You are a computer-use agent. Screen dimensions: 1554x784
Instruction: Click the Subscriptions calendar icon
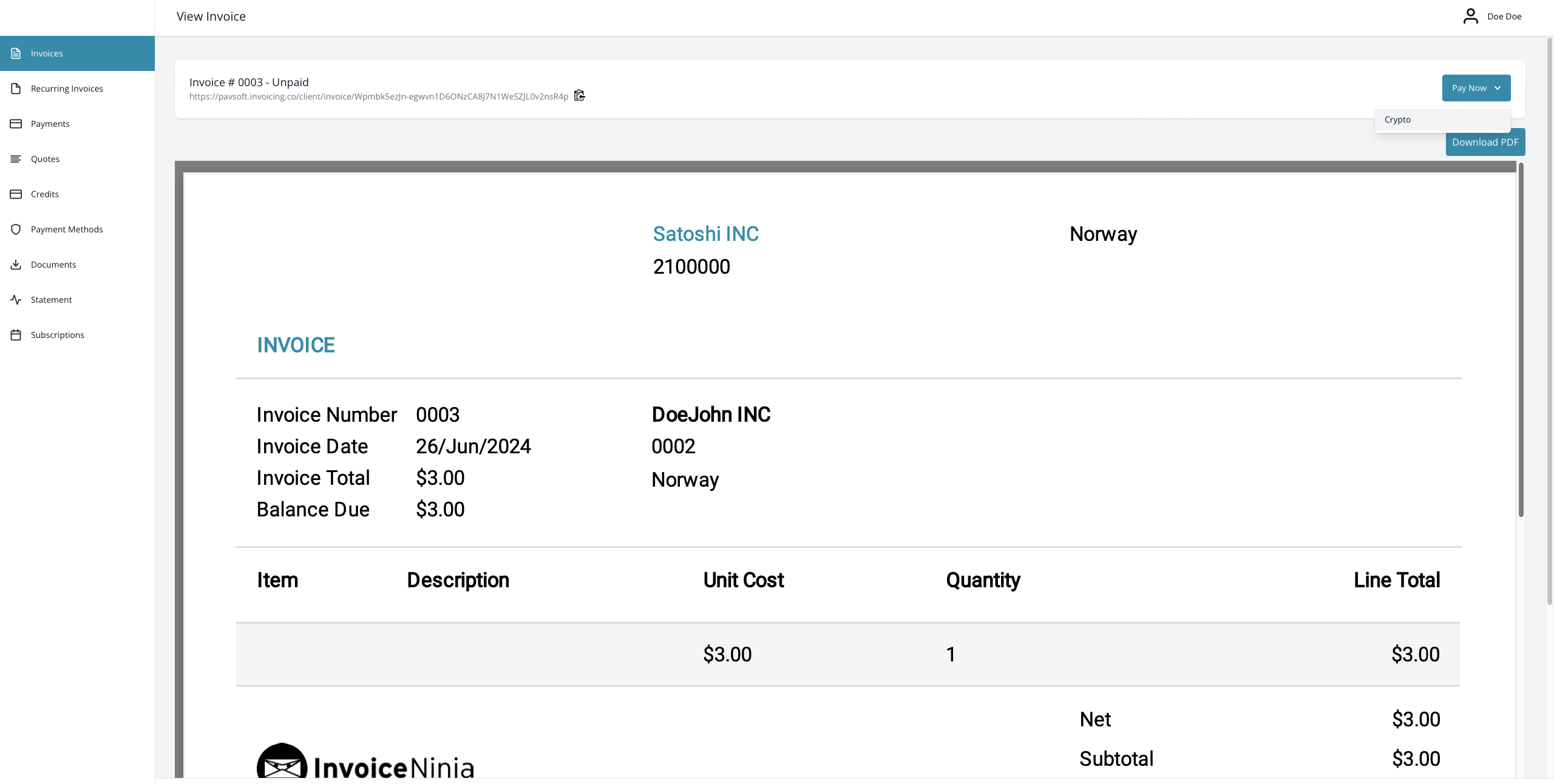[x=16, y=334]
